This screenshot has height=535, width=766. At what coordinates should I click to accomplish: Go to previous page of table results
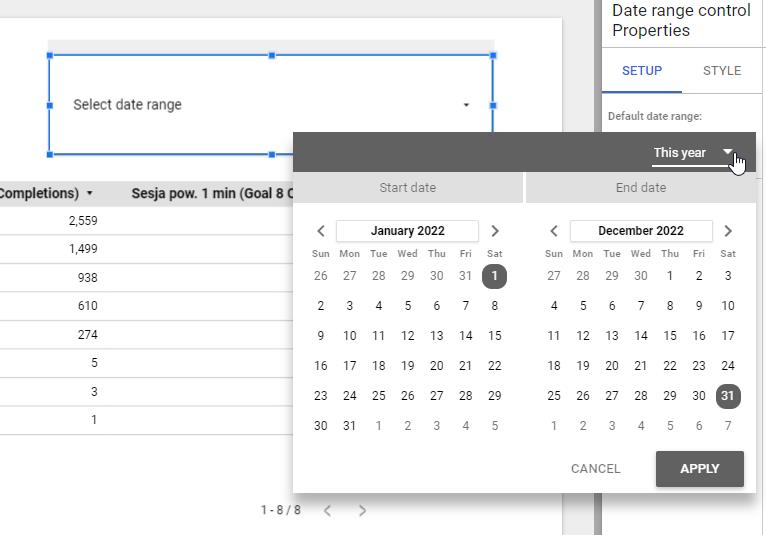point(327,510)
